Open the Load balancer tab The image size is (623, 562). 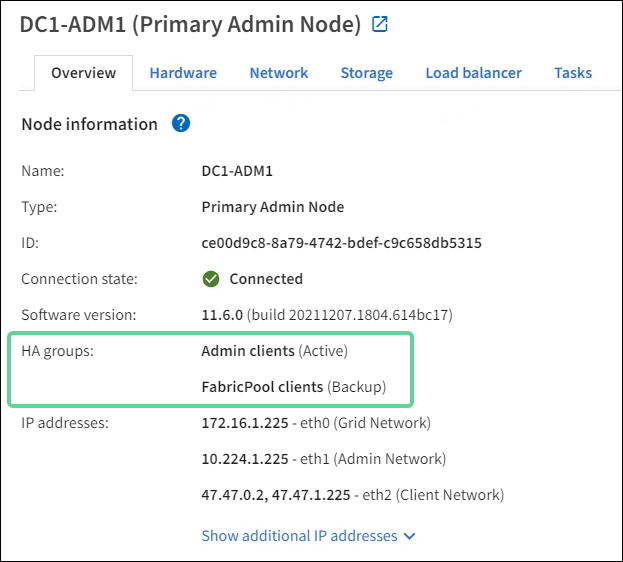[473, 73]
